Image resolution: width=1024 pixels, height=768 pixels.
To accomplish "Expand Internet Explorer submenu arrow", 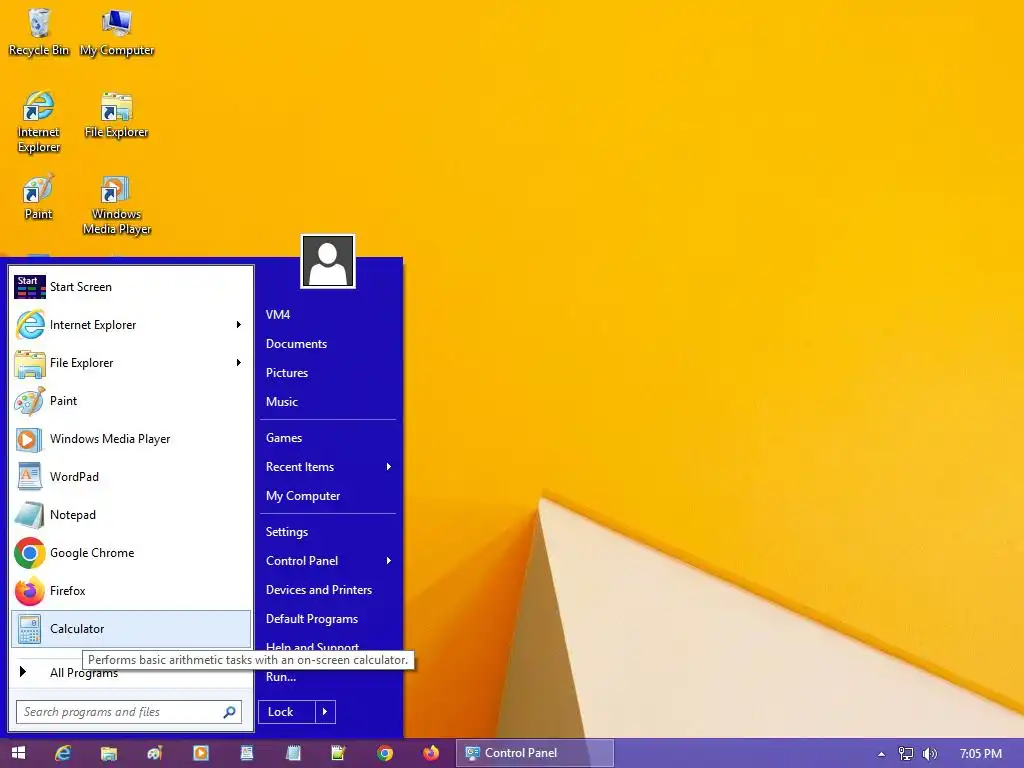I will [239, 325].
